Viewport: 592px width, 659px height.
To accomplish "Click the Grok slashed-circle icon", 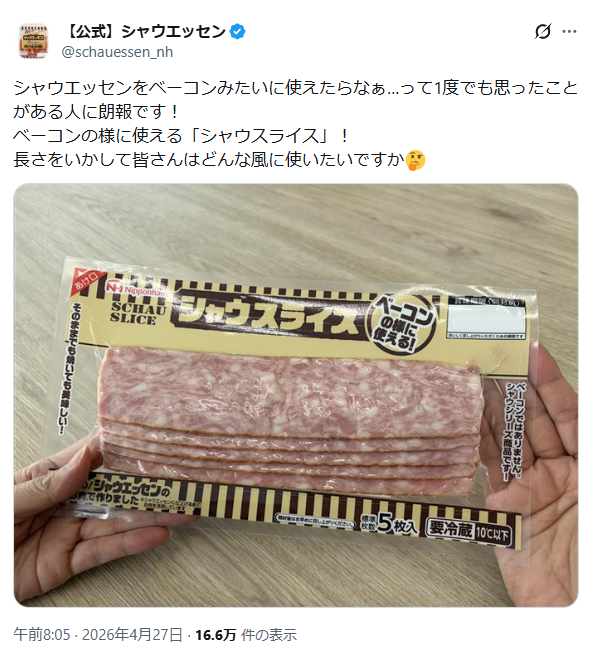I will (542, 32).
